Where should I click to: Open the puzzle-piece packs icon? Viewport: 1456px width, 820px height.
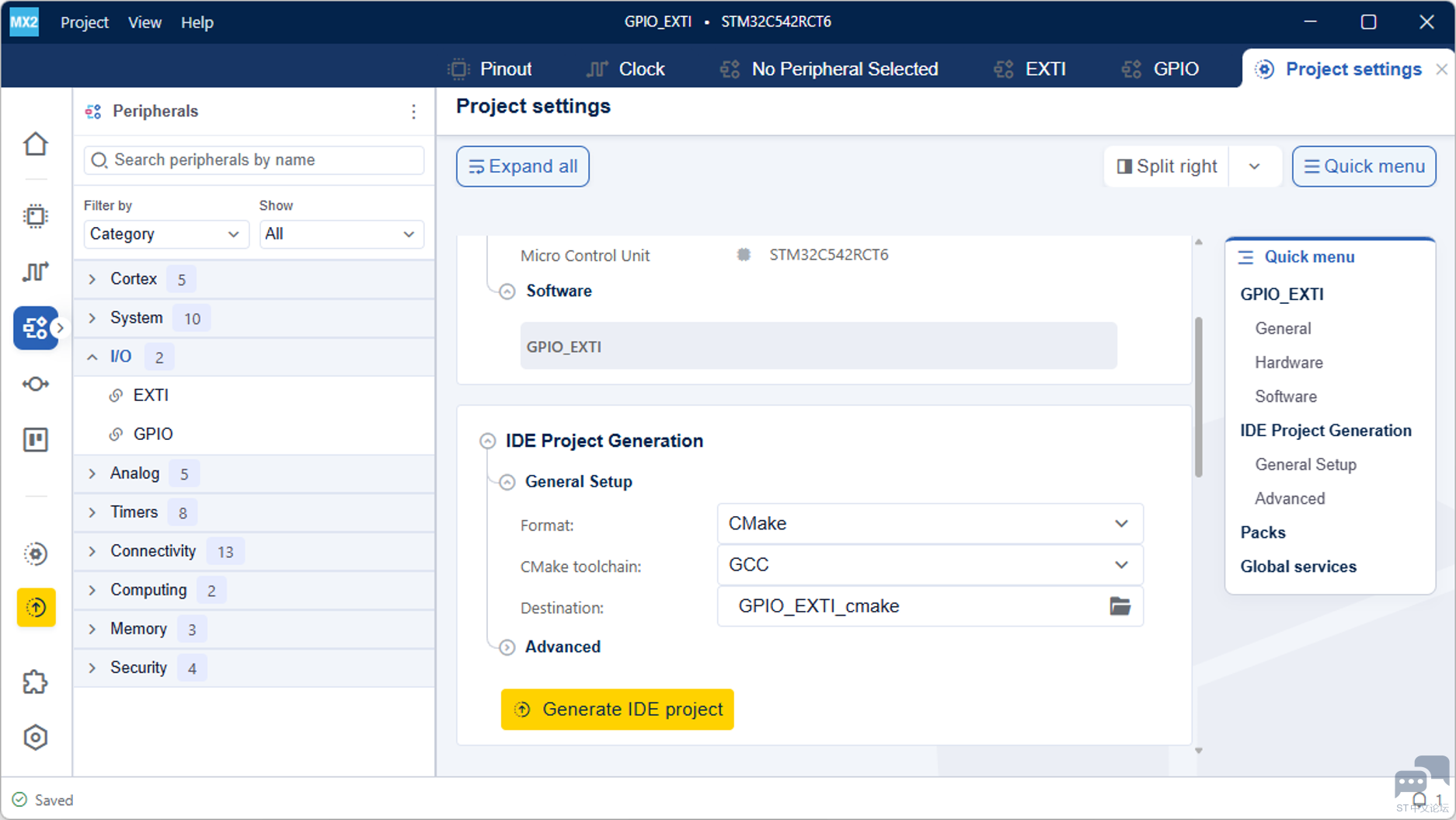point(36,682)
